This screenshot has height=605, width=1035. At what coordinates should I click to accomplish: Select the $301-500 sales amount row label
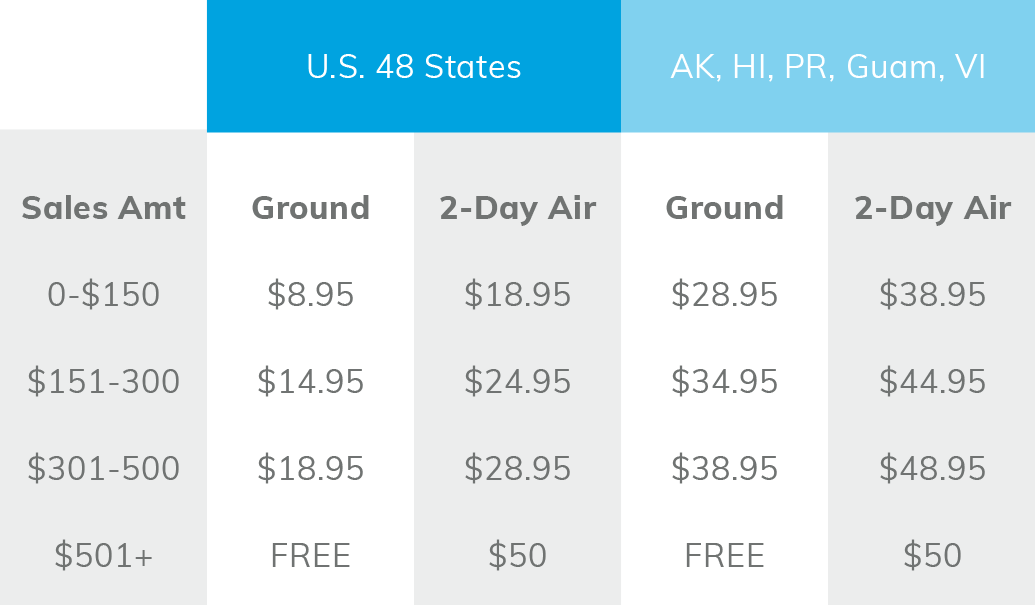(104, 469)
